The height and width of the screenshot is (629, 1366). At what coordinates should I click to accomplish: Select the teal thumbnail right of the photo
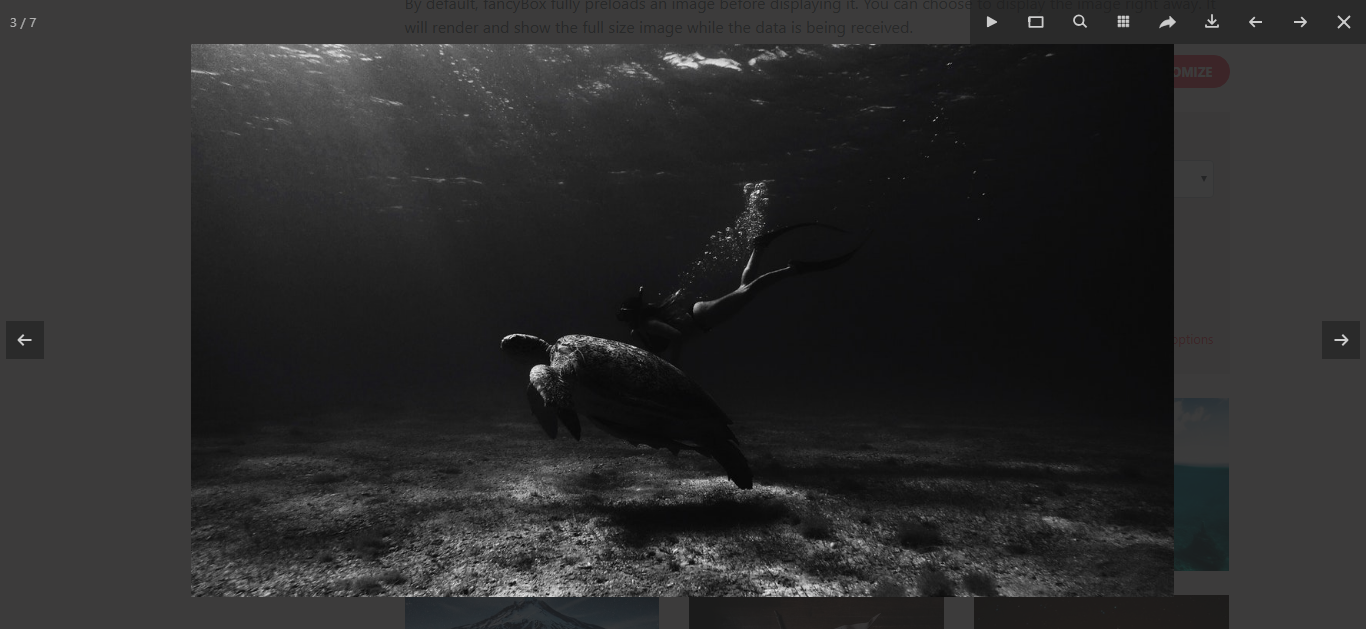point(1201,484)
